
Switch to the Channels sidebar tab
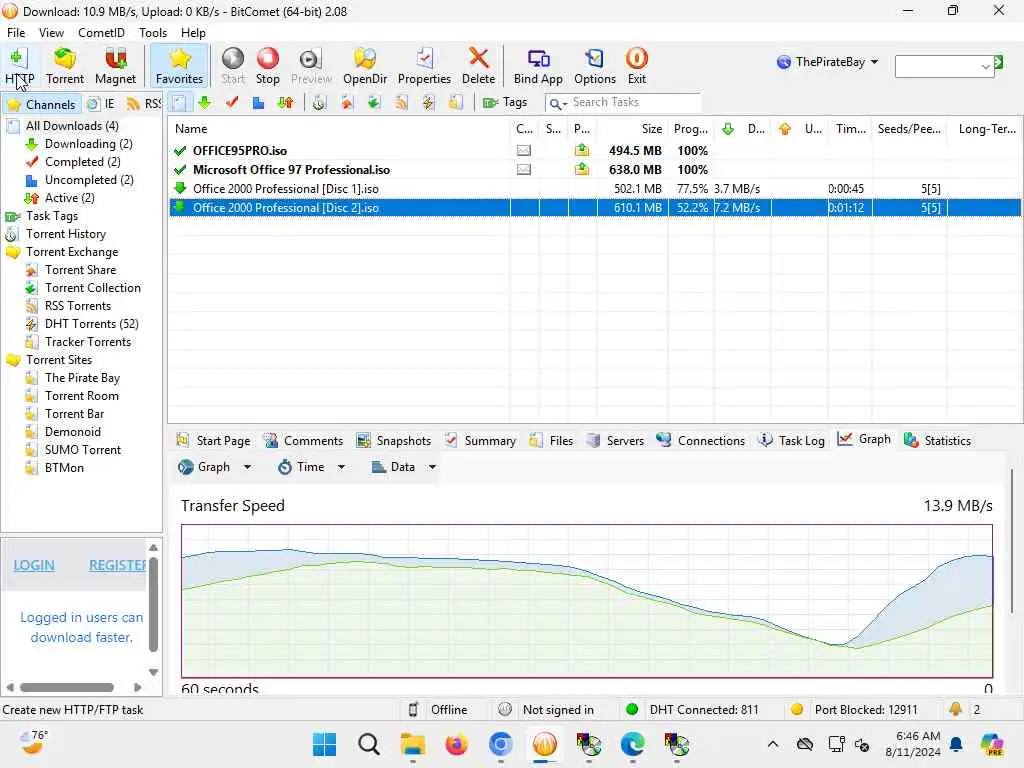[42, 104]
